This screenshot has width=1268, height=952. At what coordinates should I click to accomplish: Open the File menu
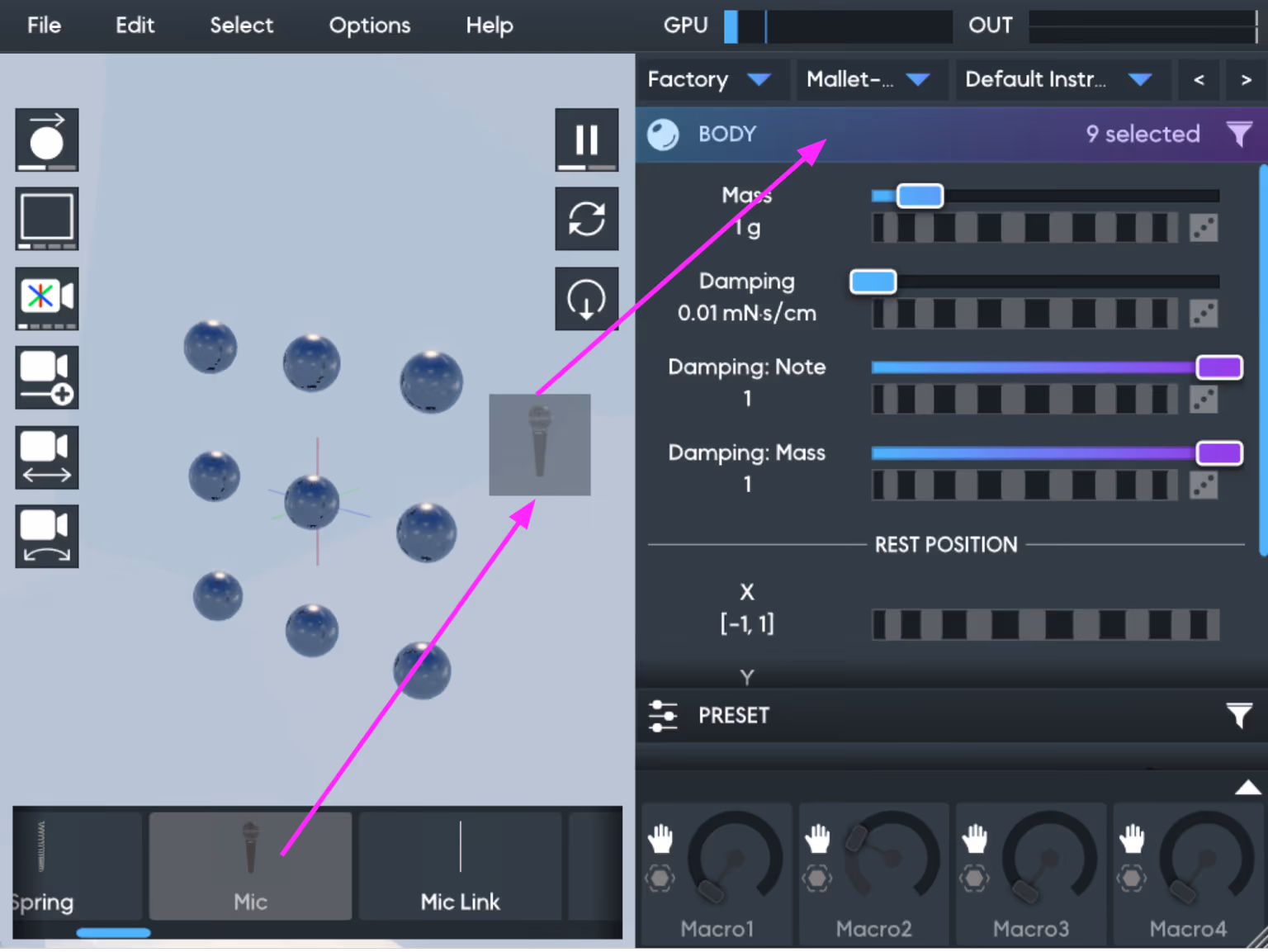44,25
